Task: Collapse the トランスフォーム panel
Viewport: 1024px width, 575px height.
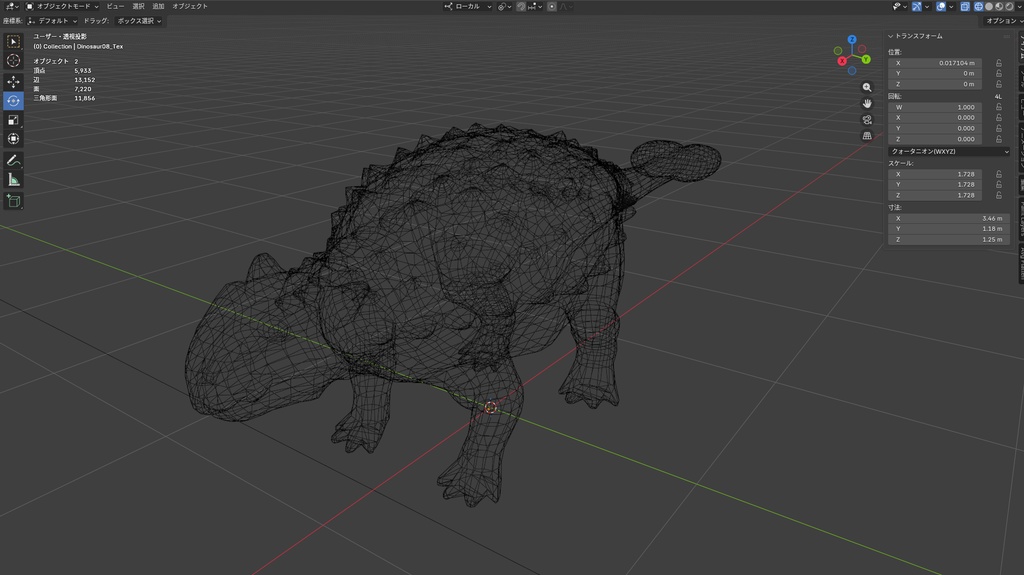Action: (x=917, y=36)
